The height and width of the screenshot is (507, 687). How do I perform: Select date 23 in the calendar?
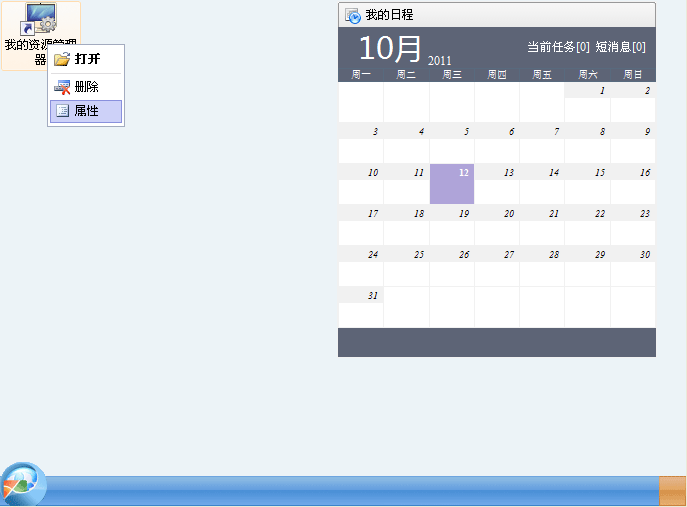633,225
